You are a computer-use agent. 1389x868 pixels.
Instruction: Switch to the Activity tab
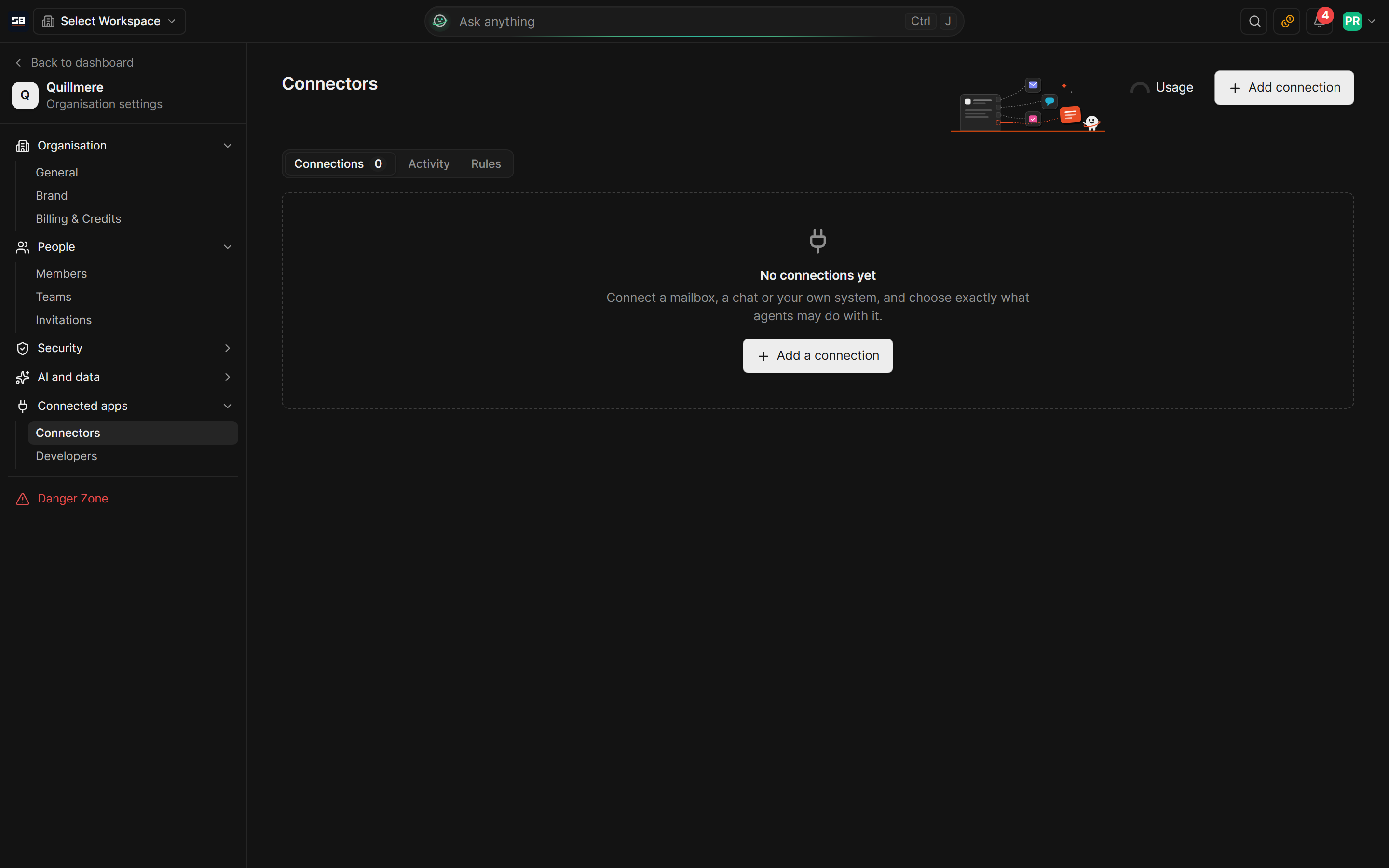tap(429, 164)
